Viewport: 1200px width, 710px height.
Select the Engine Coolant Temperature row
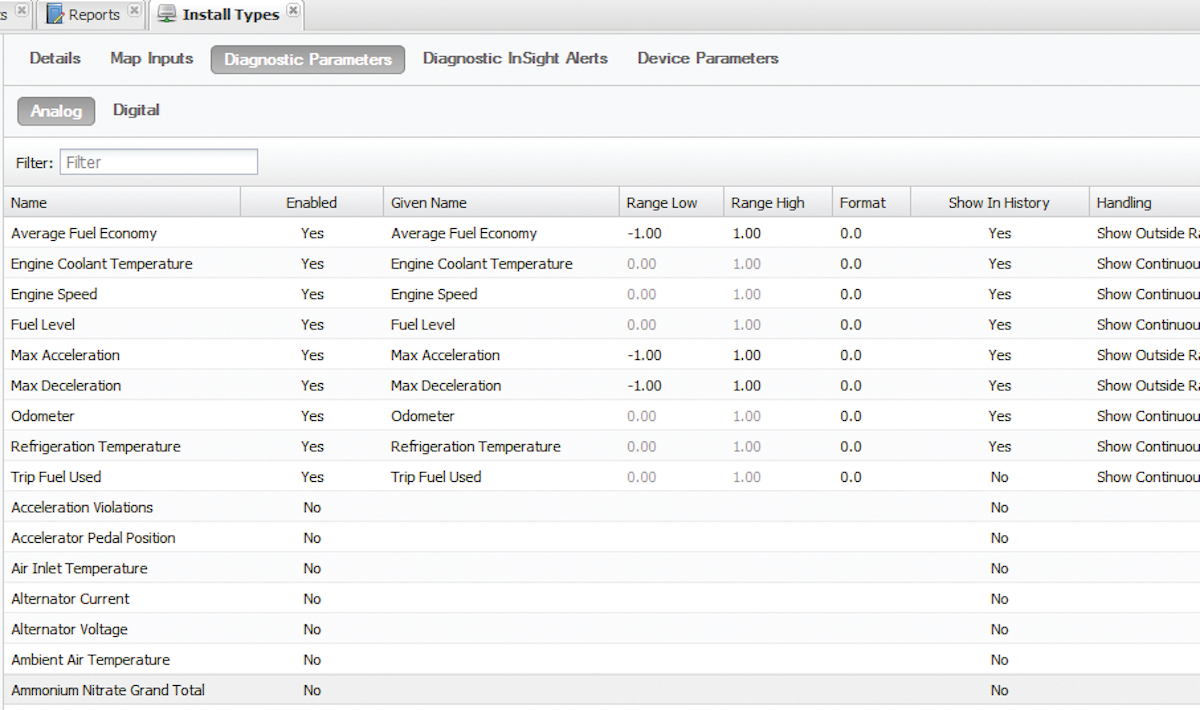pyautogui.click(x=101, y=264)
